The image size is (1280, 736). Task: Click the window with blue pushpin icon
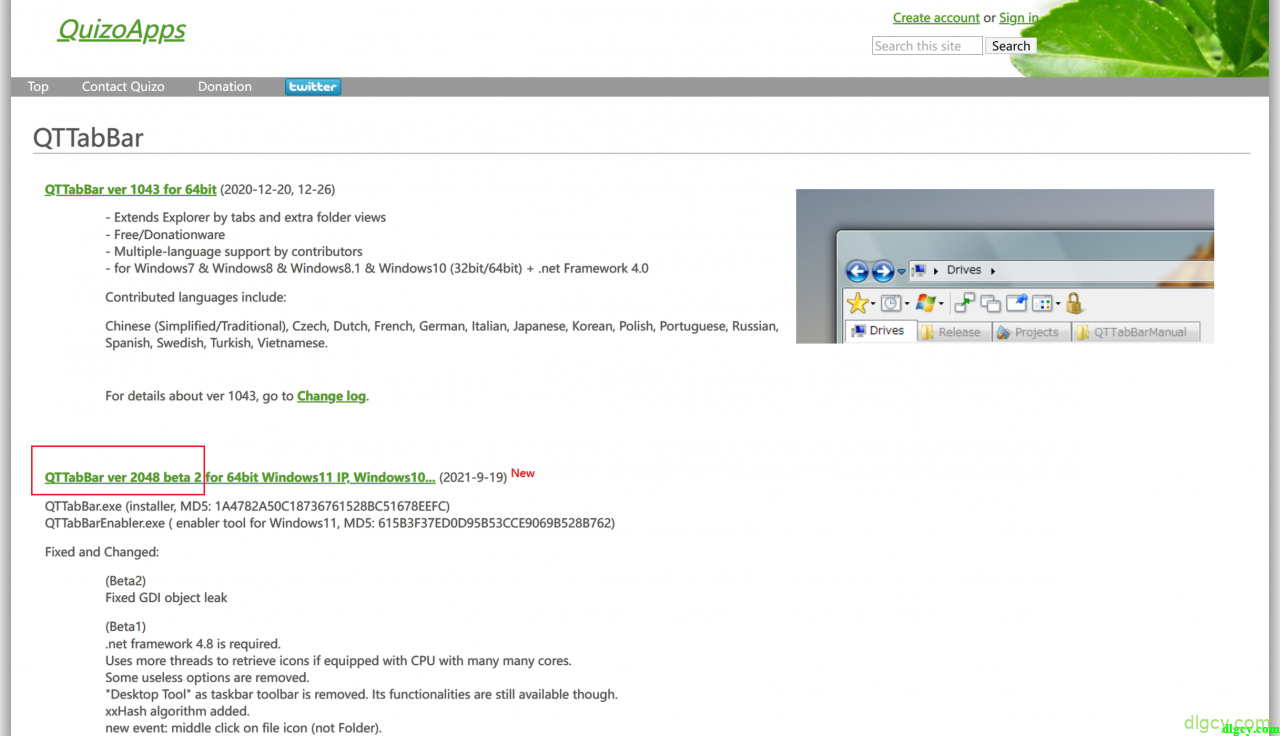coord(1017,303)
